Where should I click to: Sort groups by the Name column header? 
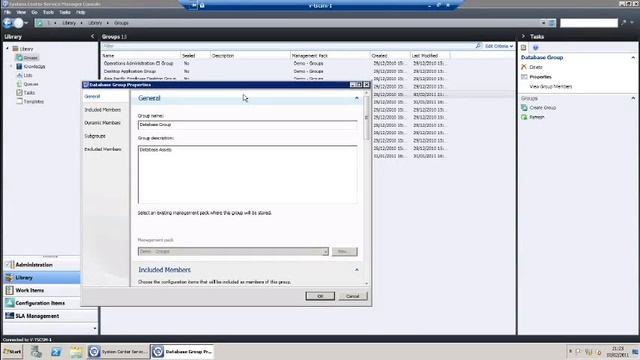[x=141, y=56]
